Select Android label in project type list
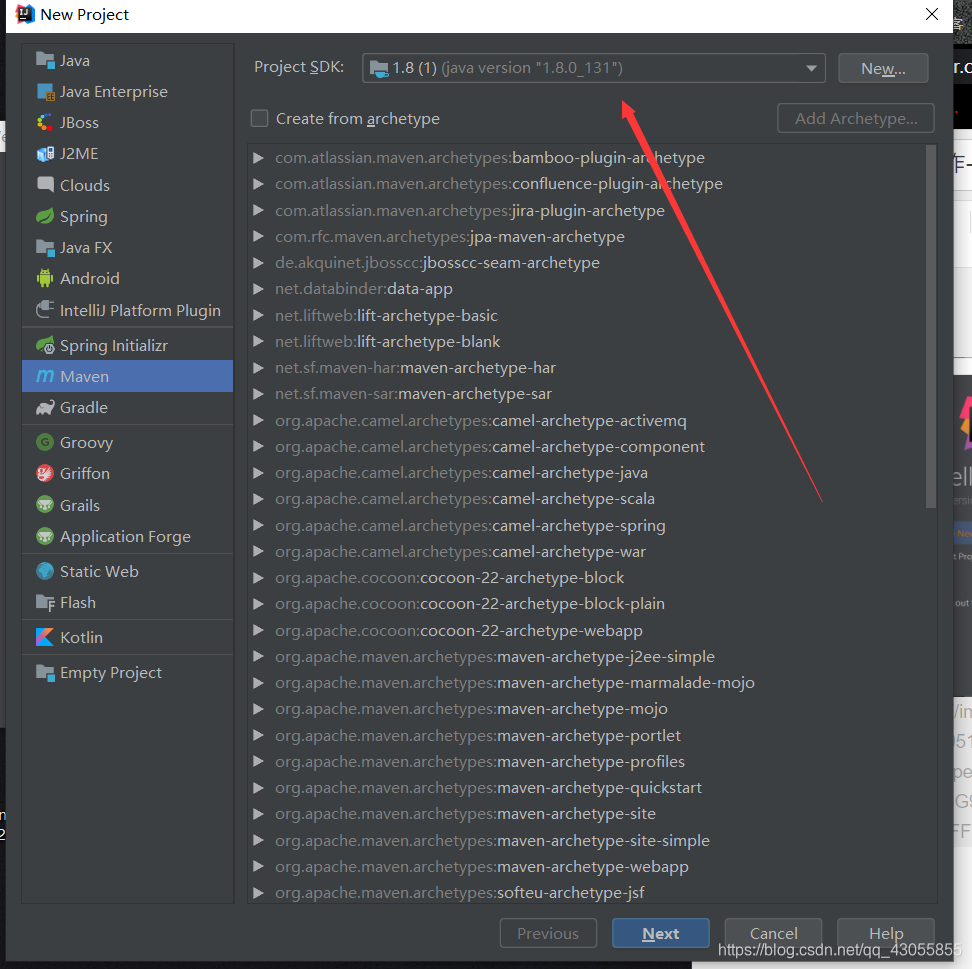The height and width of the screenshot is (969, 972). click(x=89, y=278)
